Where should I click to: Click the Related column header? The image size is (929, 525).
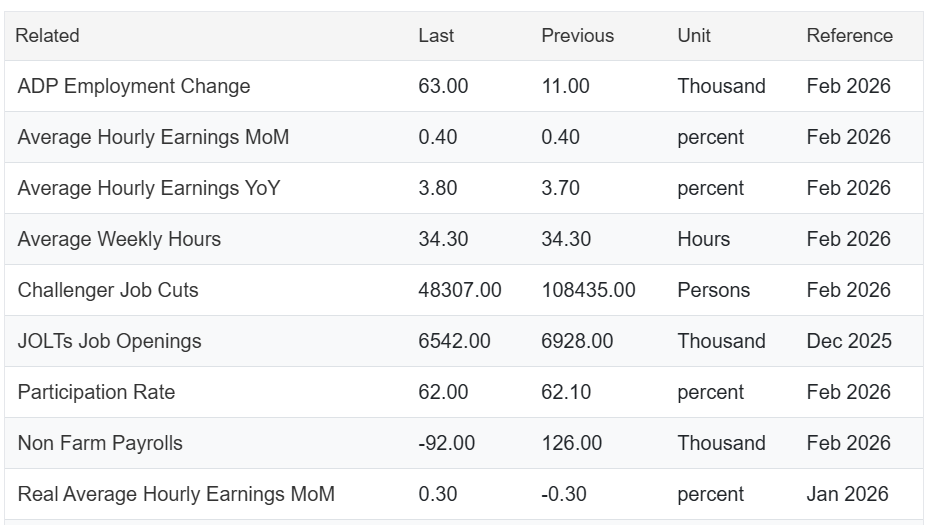pos(47,36)
